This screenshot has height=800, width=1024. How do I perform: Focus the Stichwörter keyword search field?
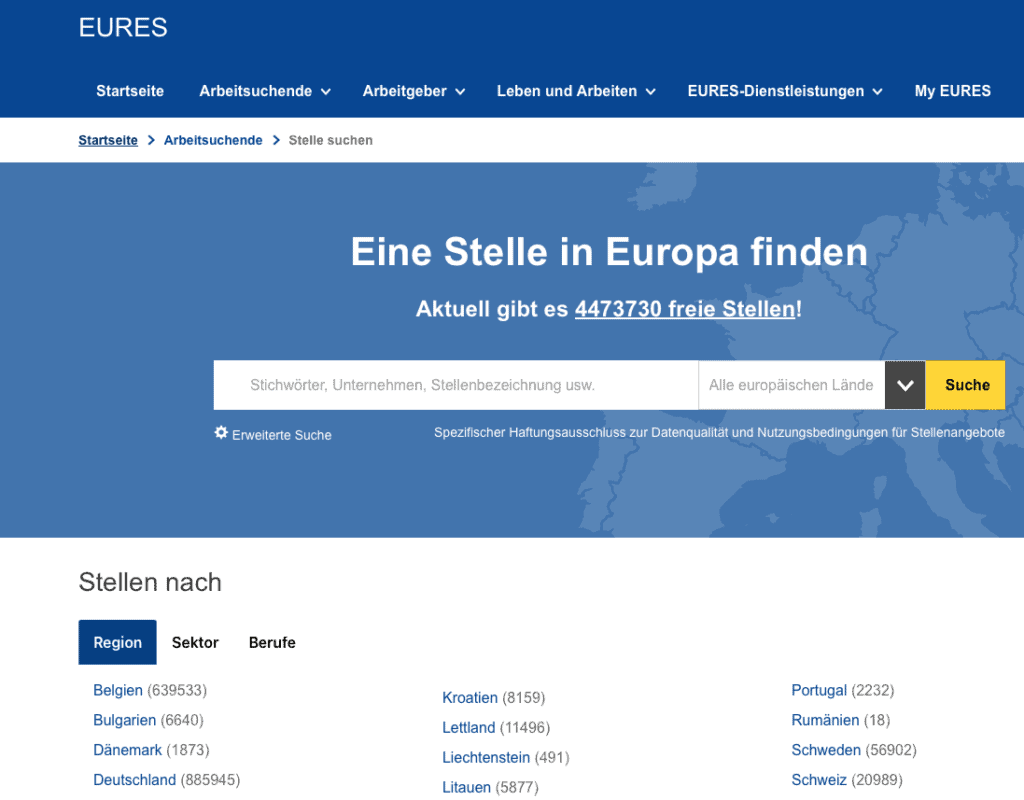coord(456,385)
